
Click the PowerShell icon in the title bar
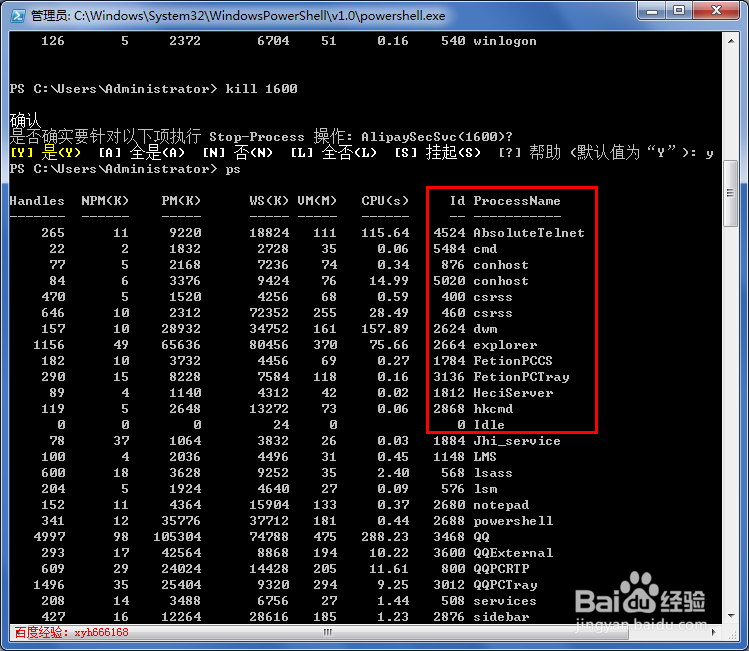[18, 16]
